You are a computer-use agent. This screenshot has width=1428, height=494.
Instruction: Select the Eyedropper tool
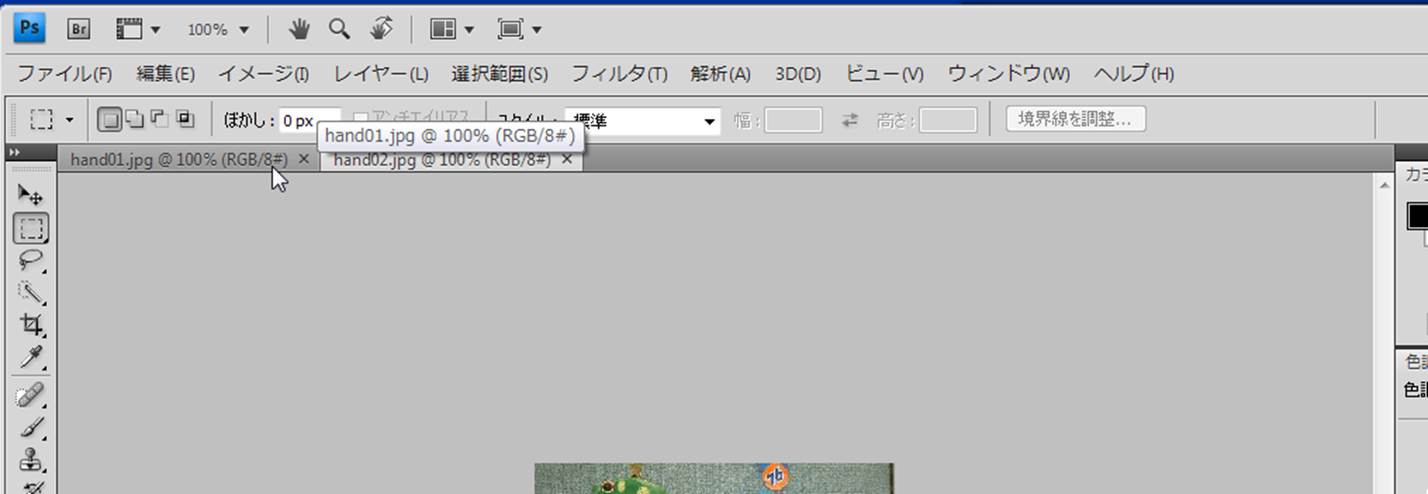tap(31, 358)
